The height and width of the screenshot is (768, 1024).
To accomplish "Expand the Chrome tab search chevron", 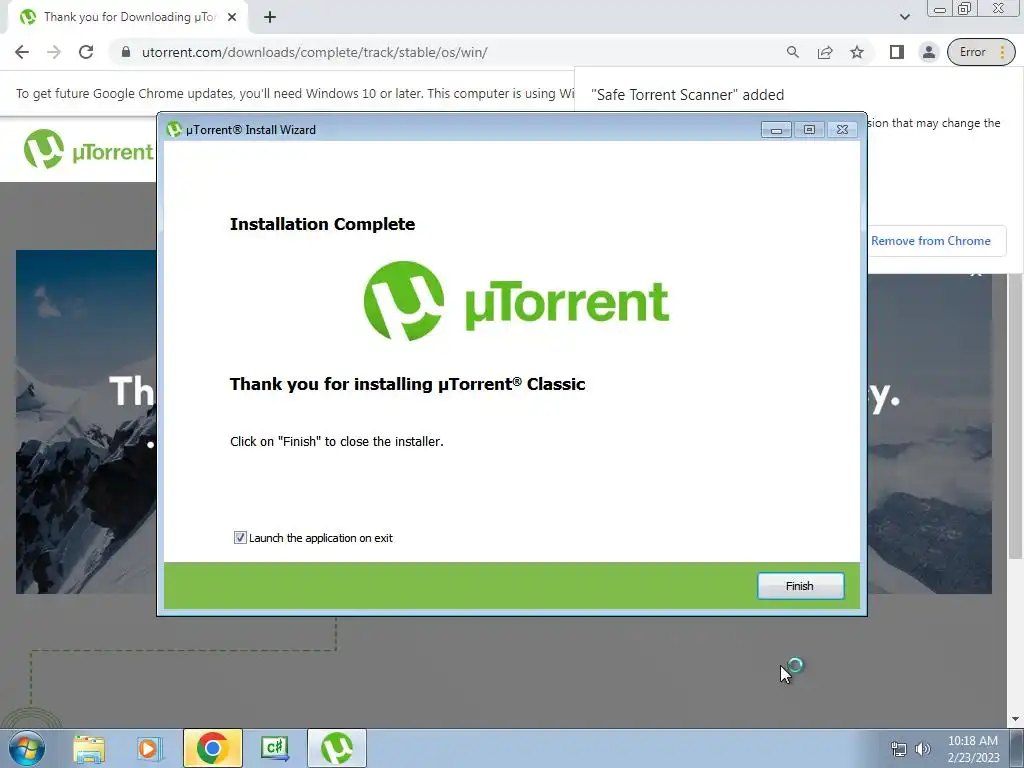I will click(904, 17).
